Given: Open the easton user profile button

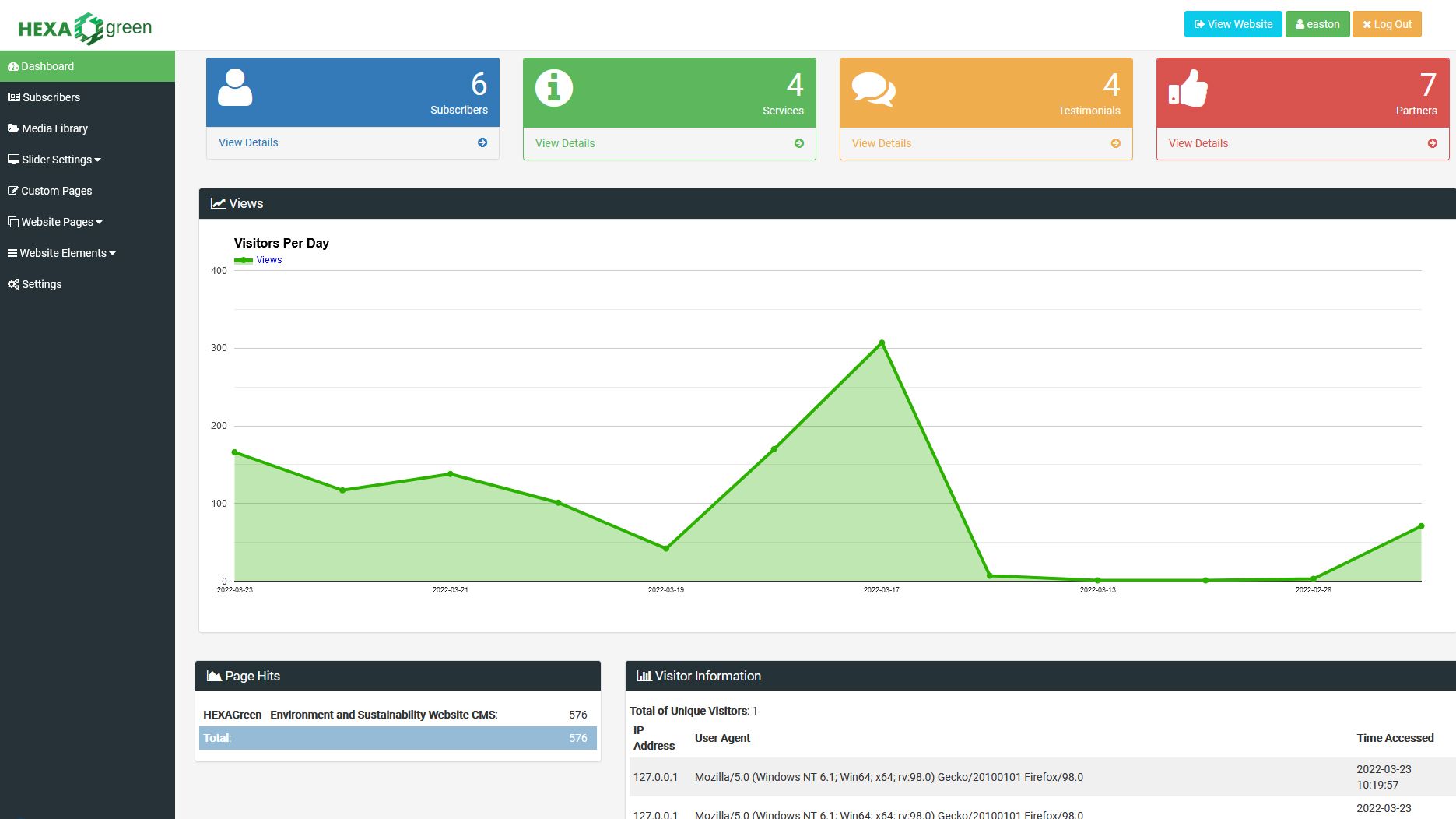Looking at the screenshot, I should tap(1317, 24).
